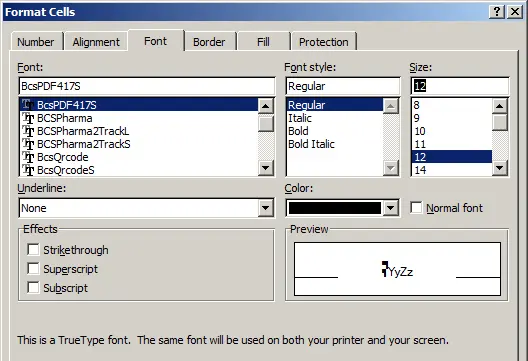The width and height of the screenshot is (528, 361).
Task: Enable the Strikethrough effect
Action: [x=33, y=250]
